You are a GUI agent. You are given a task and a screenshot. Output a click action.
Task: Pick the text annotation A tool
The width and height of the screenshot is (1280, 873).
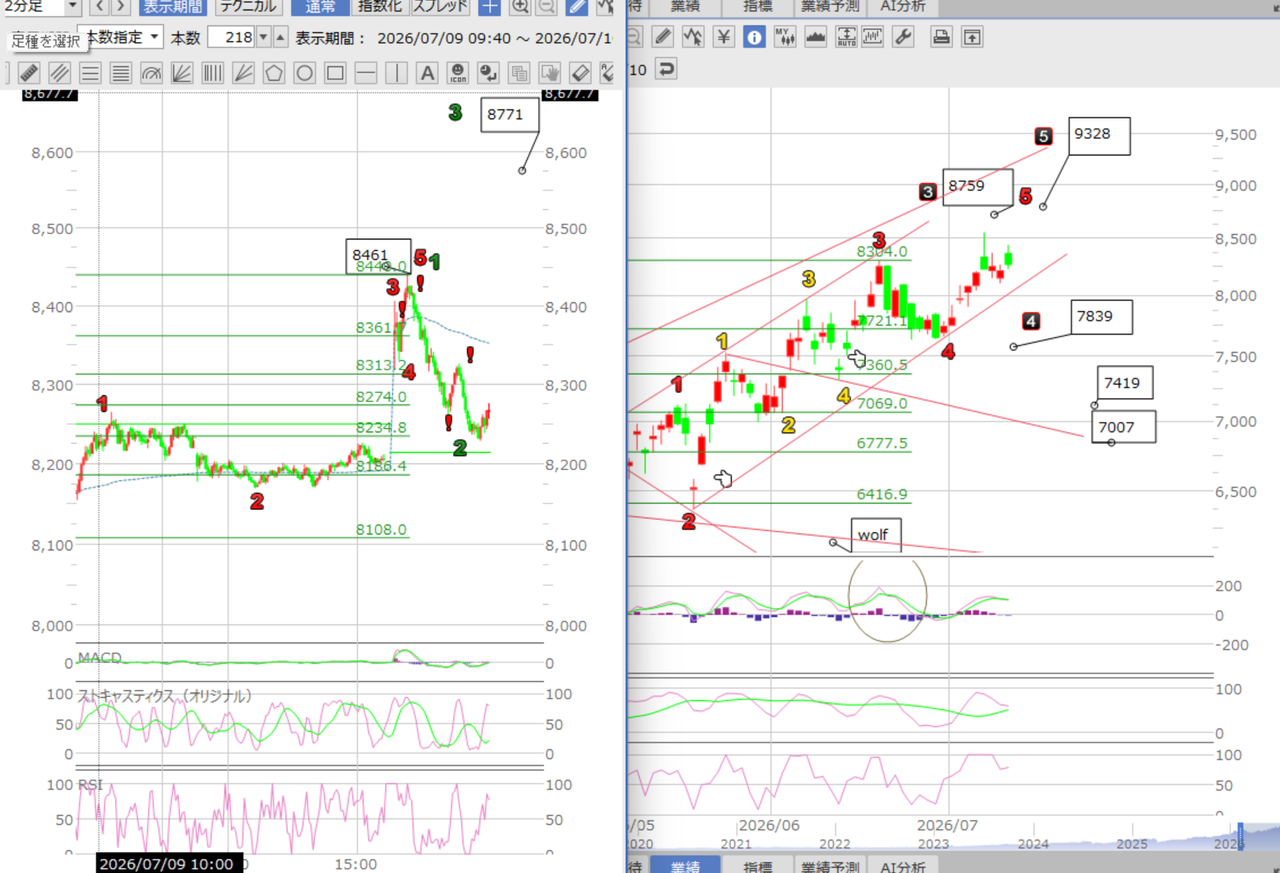click(x=427, y=73)
